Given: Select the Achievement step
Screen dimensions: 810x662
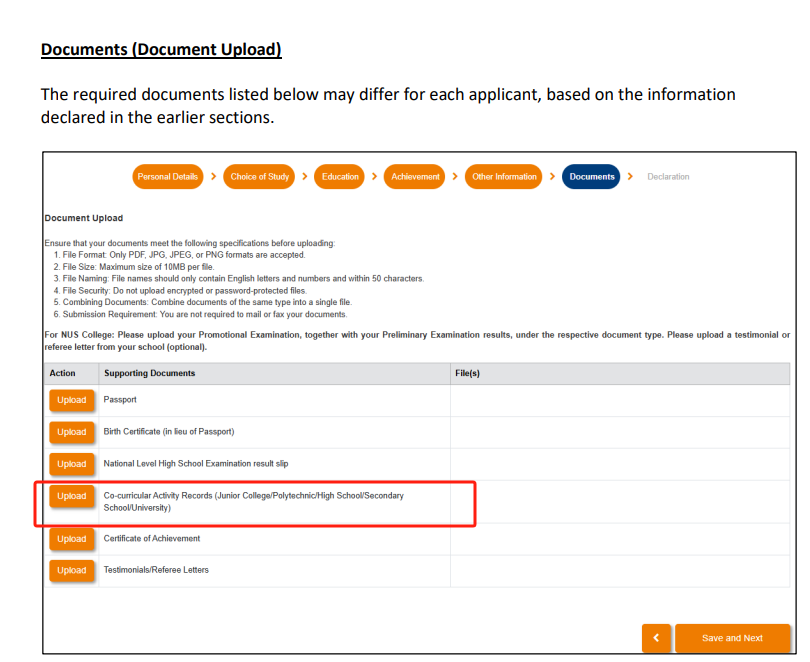Looking at the screenshot, I should 415,177.
